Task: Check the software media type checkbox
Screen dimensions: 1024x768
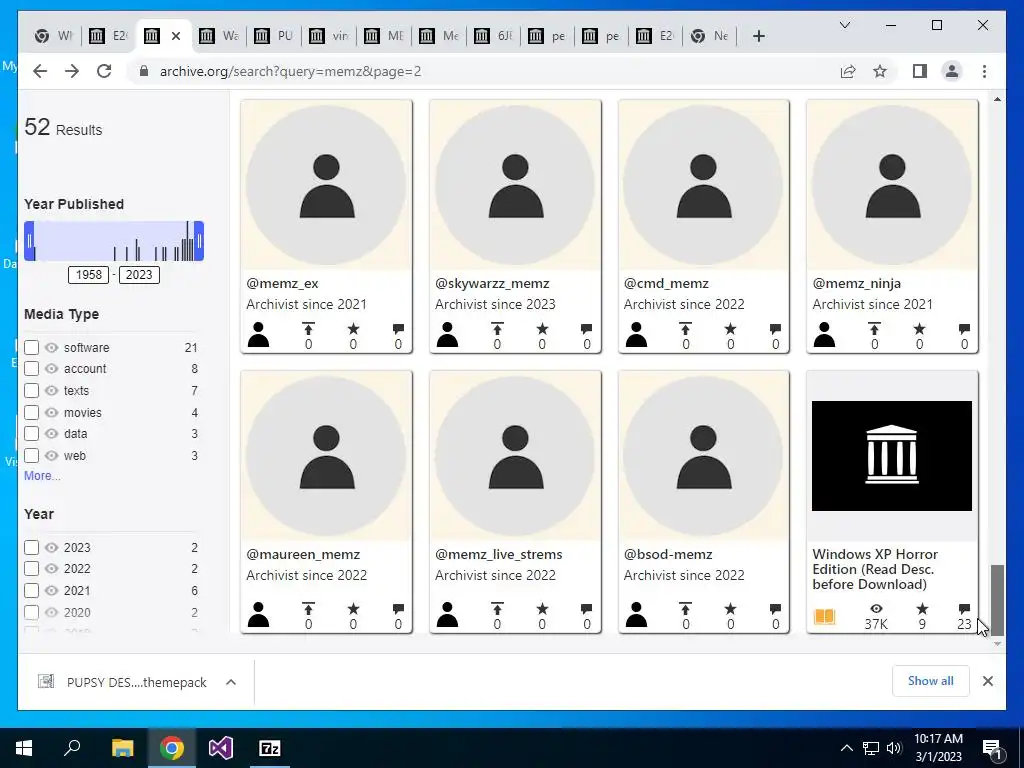Action: (31, 347)
